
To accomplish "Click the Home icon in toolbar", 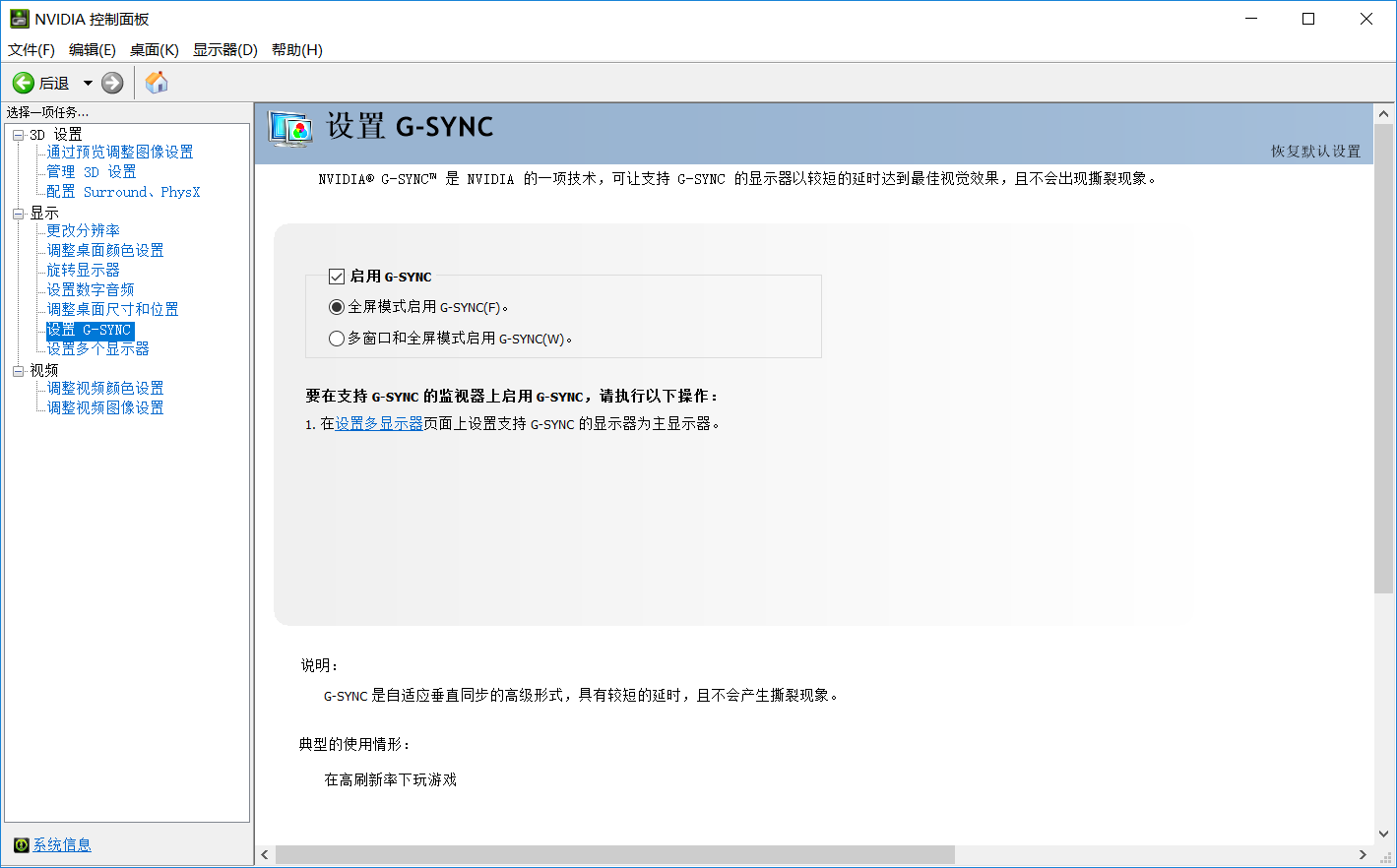I will click(157, 84).
